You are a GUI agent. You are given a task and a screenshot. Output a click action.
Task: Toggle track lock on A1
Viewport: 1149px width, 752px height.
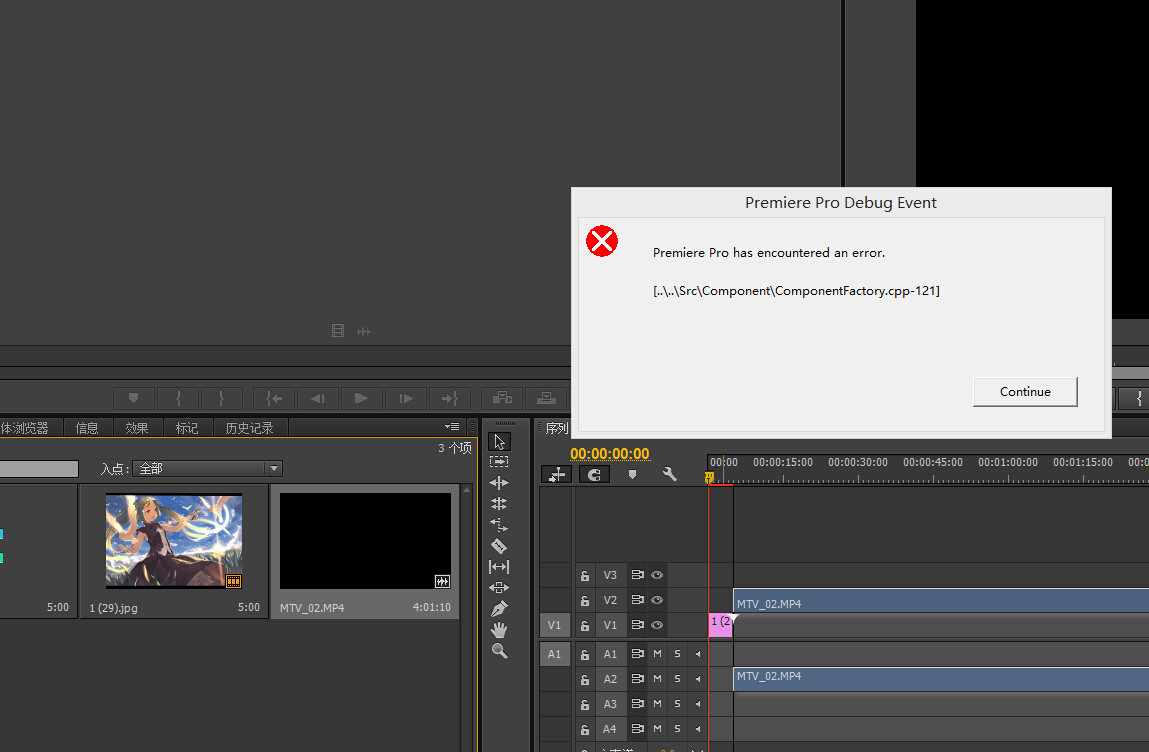[585, 655]
